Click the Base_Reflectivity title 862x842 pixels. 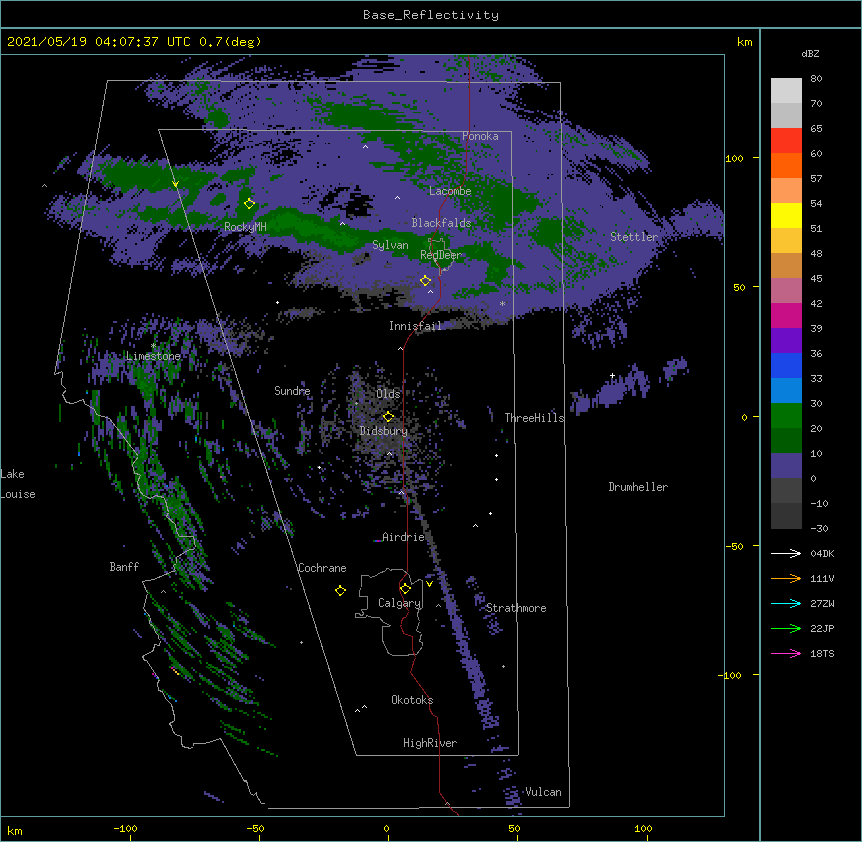(x=431, y=15)
